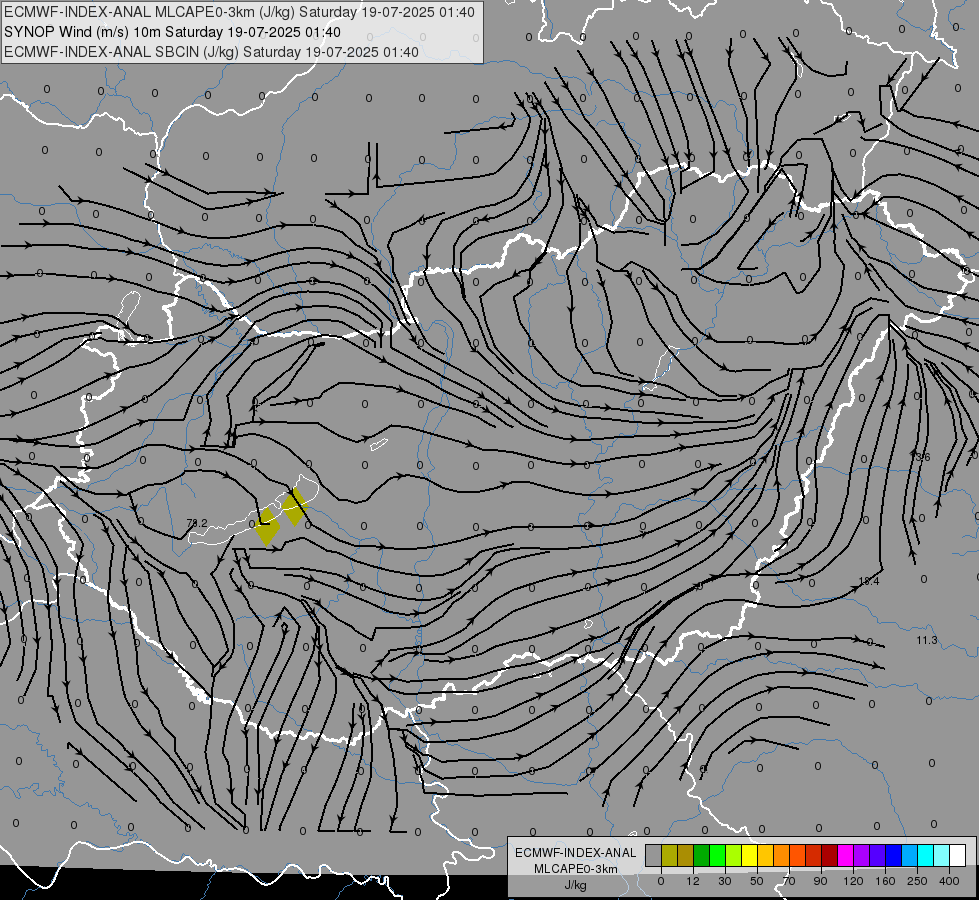This screenshot has height=900, width=979.
Task: Click the 160 value under the color bar
Action: click(x=885, y=881)
